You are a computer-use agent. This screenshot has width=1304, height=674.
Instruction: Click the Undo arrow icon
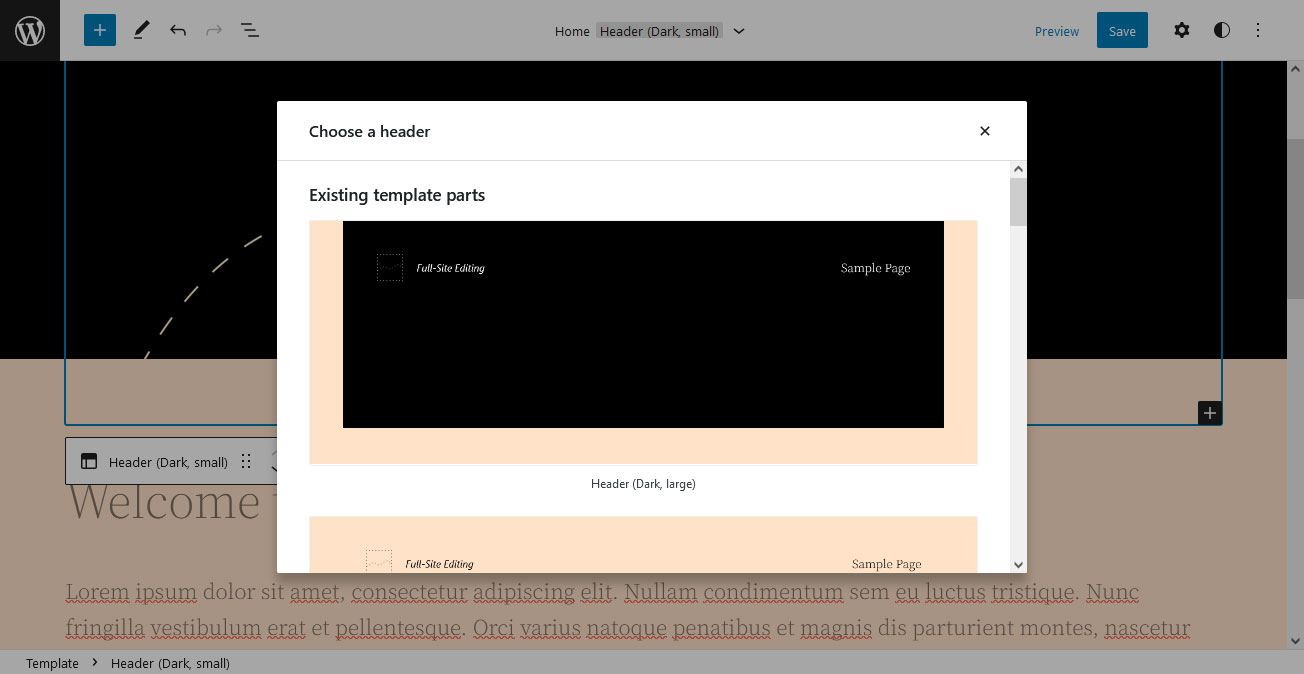[x=177, y=30]
